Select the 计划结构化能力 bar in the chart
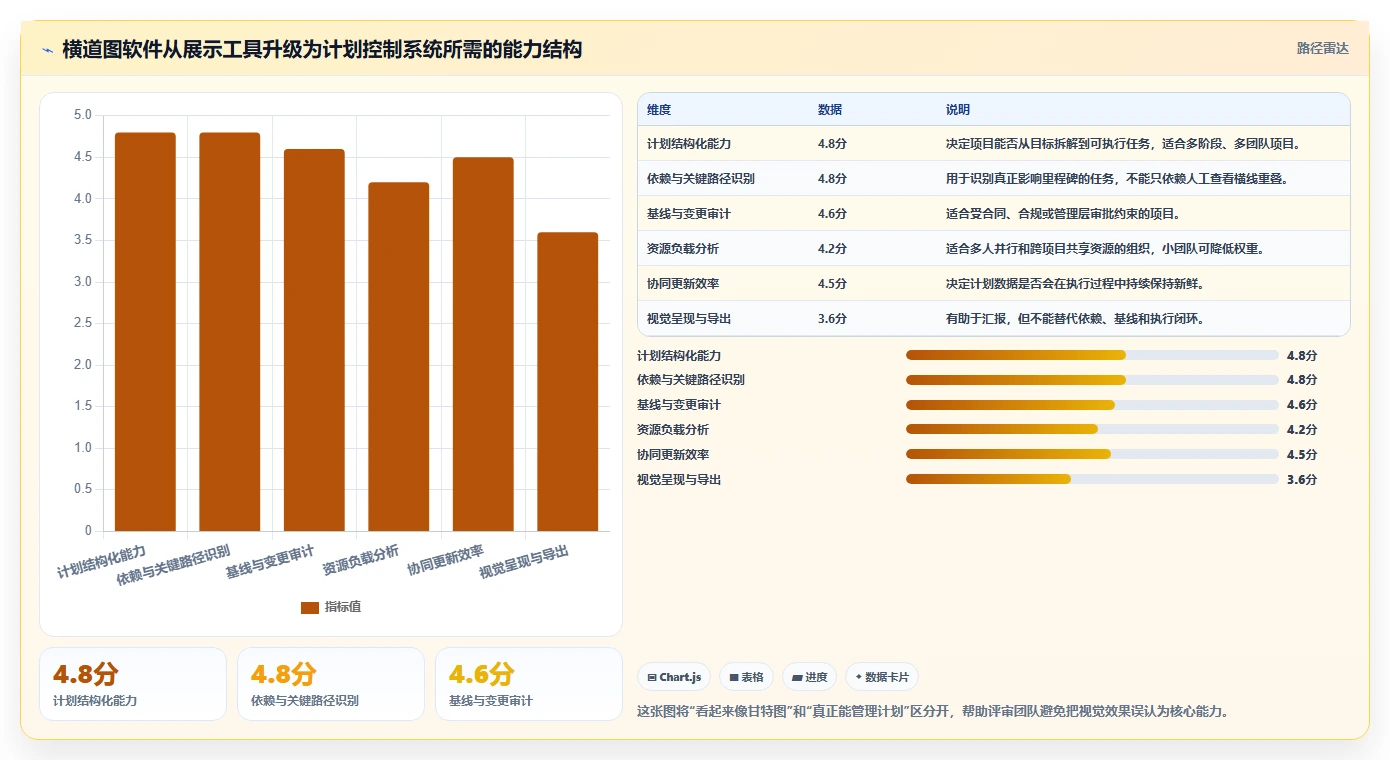This screenshot has height=760, width=1390. coord(145,332)
